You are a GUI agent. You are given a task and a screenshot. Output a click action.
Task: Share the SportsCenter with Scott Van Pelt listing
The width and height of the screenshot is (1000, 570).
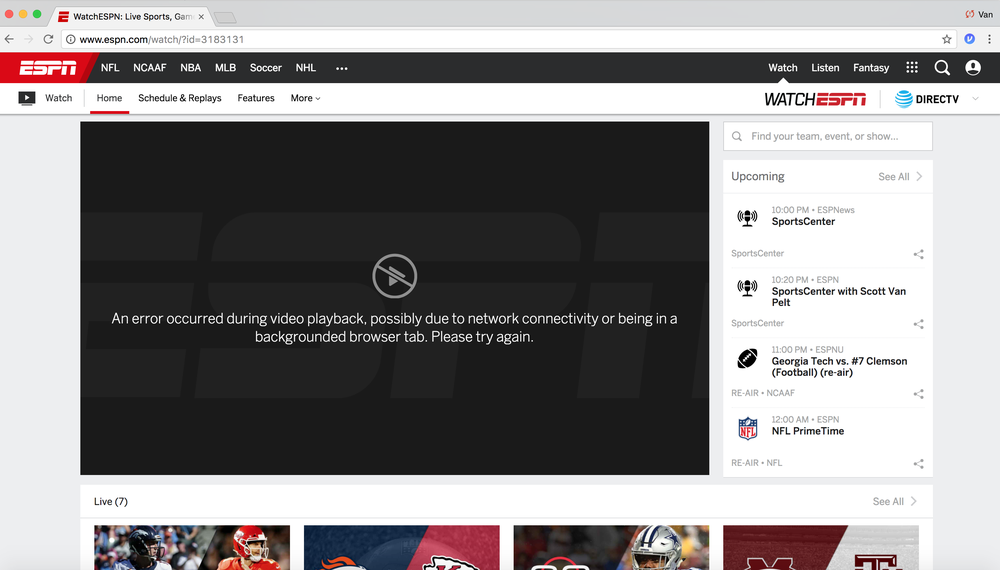[x=918, y=324]
